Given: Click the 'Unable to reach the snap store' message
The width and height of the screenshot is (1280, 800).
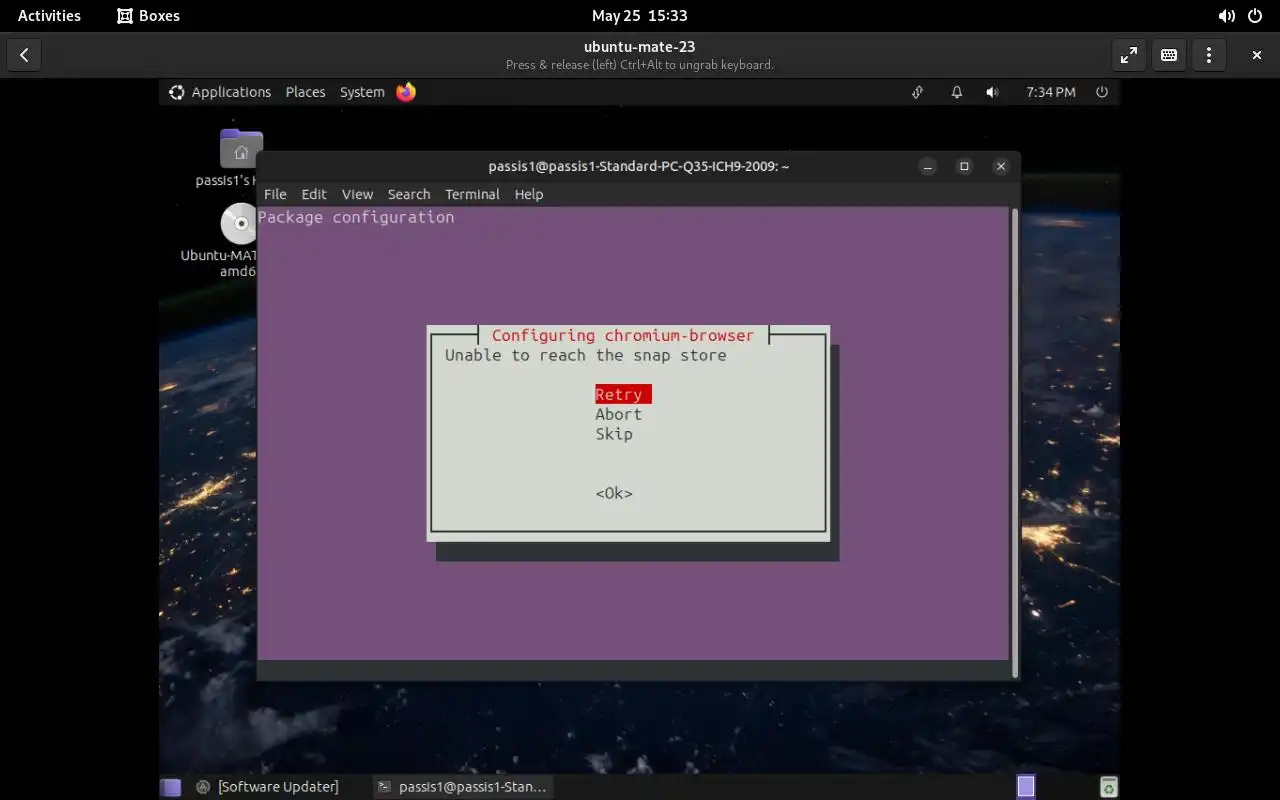Looking at the screenshot, I should 586,355.
